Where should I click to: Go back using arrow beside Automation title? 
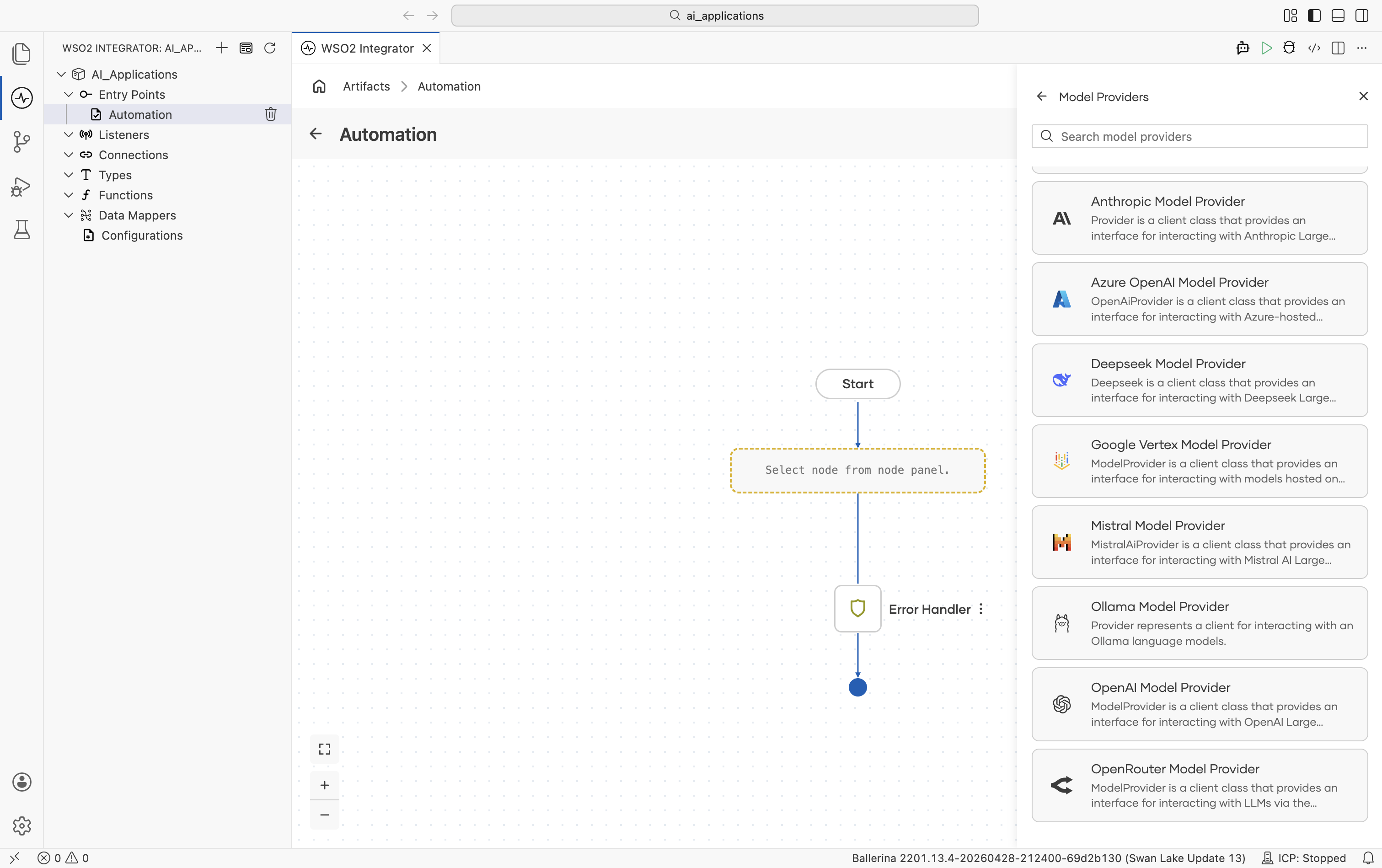pos(316,134)
